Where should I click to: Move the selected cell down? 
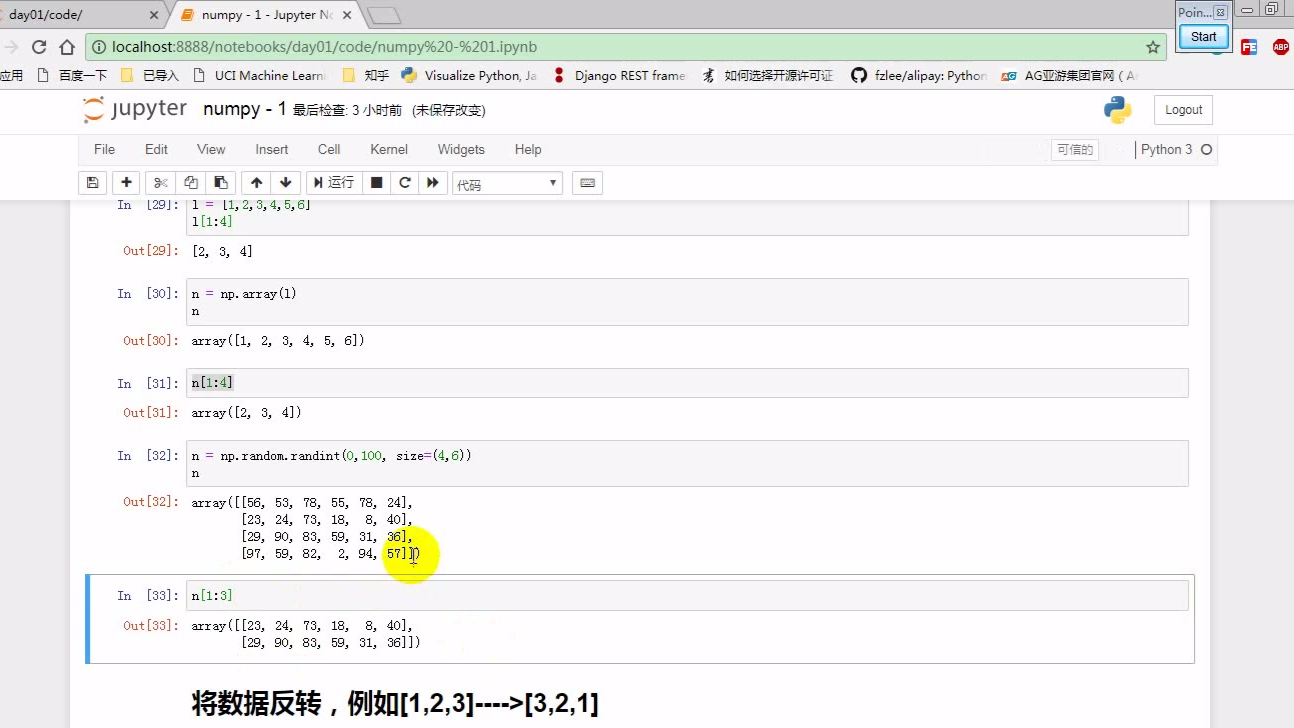(x=286, y=183)
